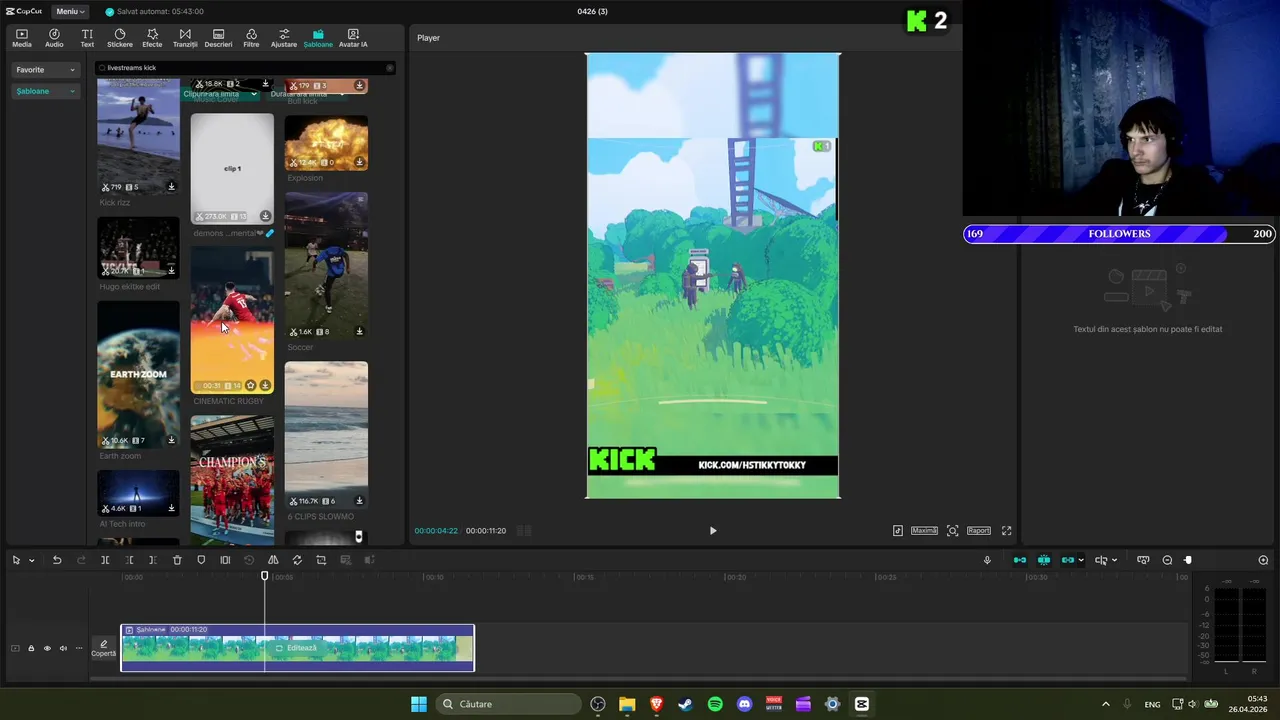
Task: Enter fullscreen player view
Action: tap(1007, 531)
